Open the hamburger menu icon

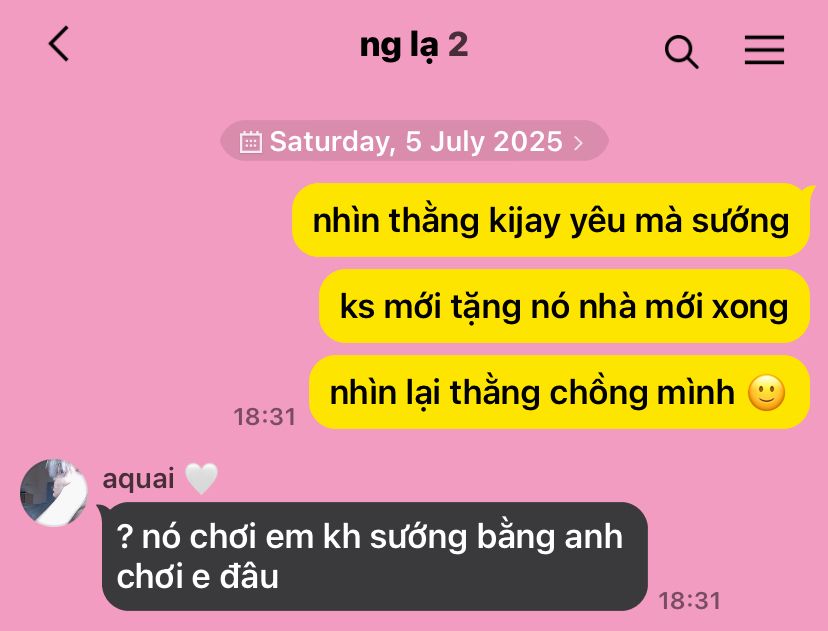pyautogui.click(x=764, y=50)
